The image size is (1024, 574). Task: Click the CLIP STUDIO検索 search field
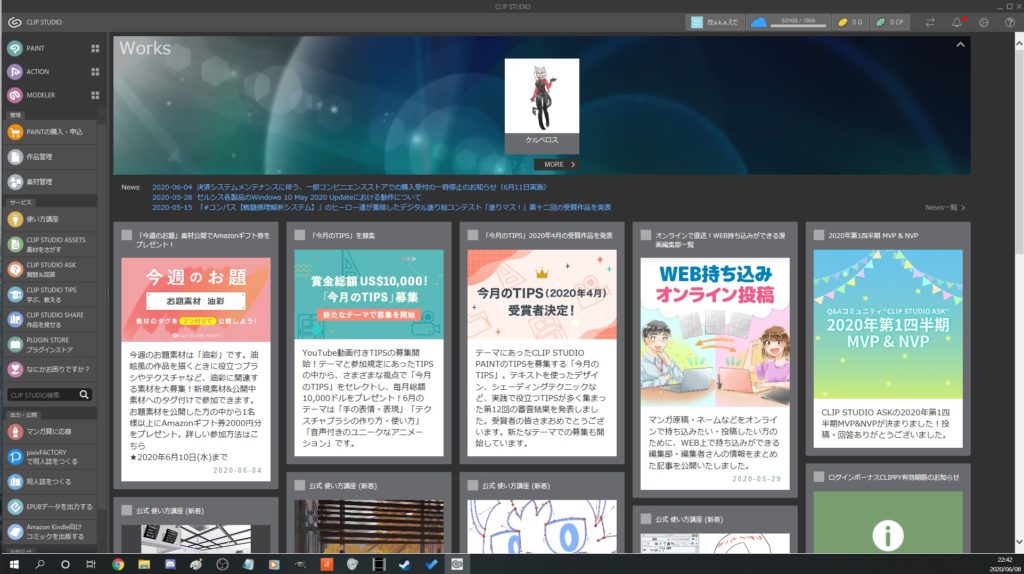(x=42, y=394)
